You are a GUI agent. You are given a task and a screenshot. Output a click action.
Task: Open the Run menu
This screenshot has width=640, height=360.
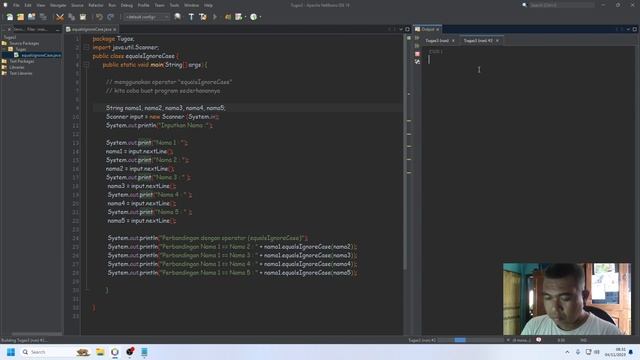click(x=112, y=5)
